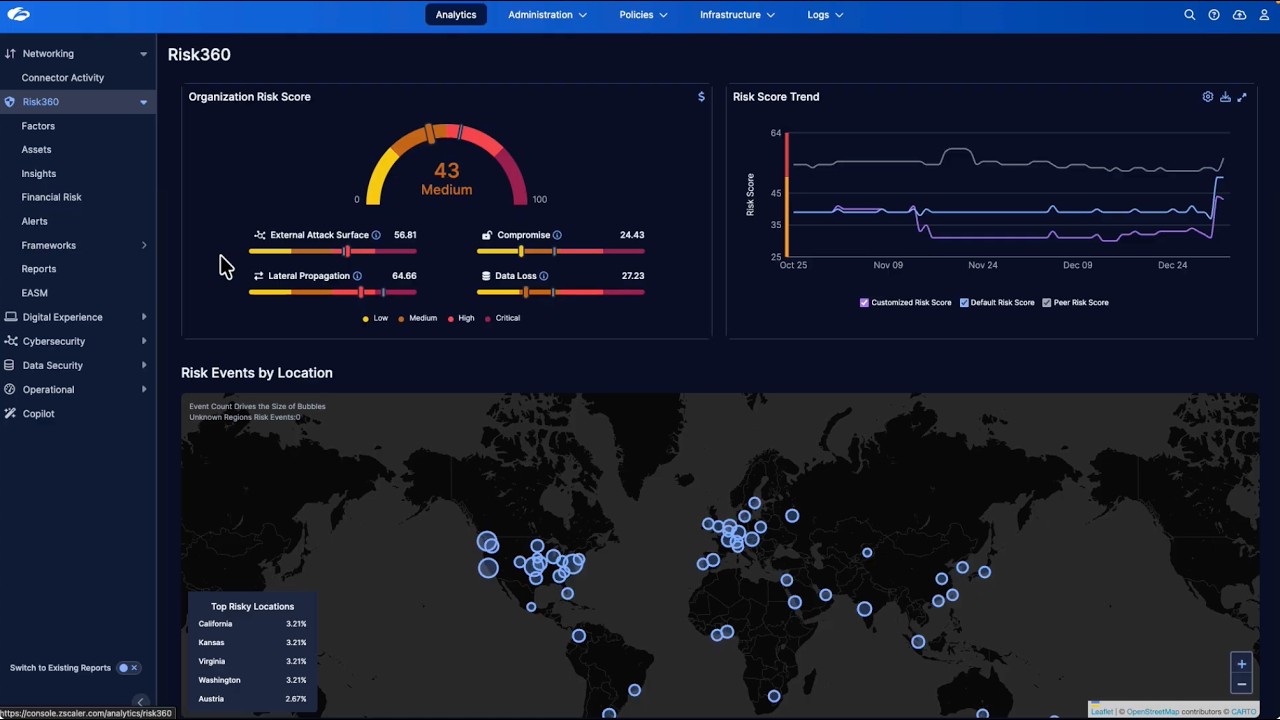Click the dollar sign financial risk icon

(x=701, y=97)
